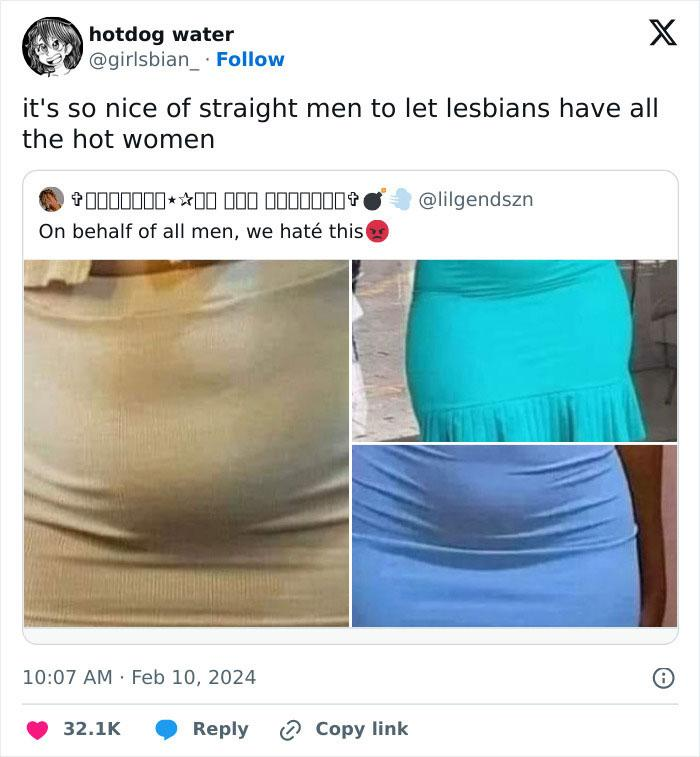Viewport: 700px width, 757px height.
Task: Open the @lilgendszn handle
Action: pos(476,199)
